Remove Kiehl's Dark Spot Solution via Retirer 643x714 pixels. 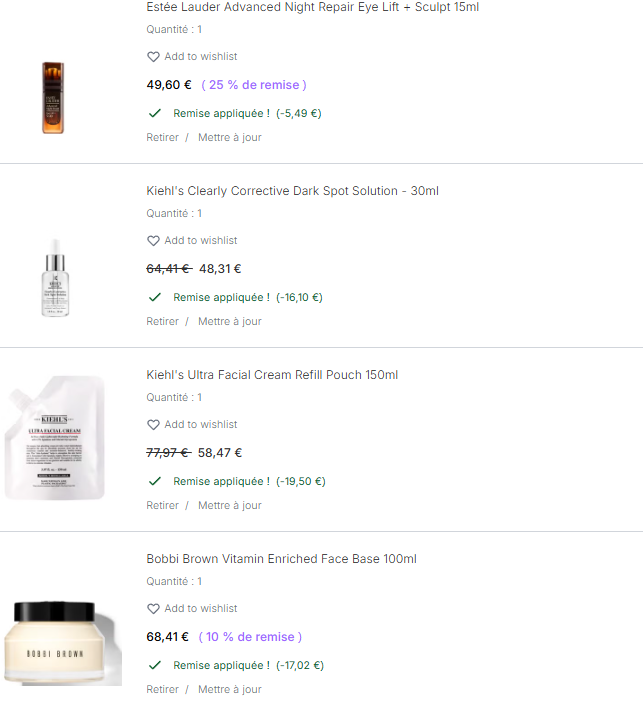pos(162,322)
